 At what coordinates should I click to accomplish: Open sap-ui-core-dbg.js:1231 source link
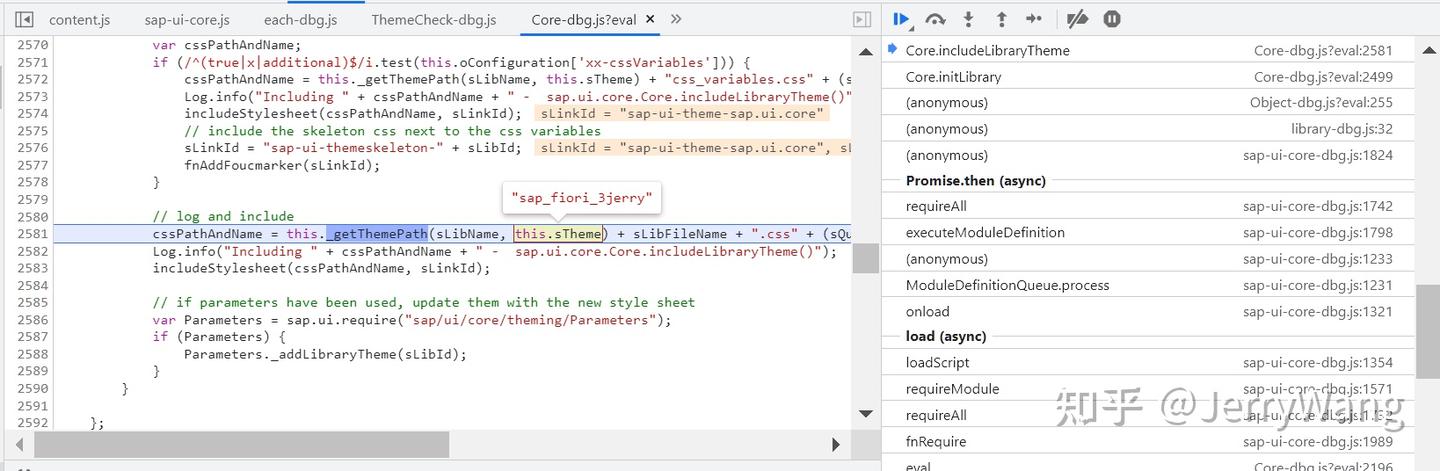[1318, 284]
